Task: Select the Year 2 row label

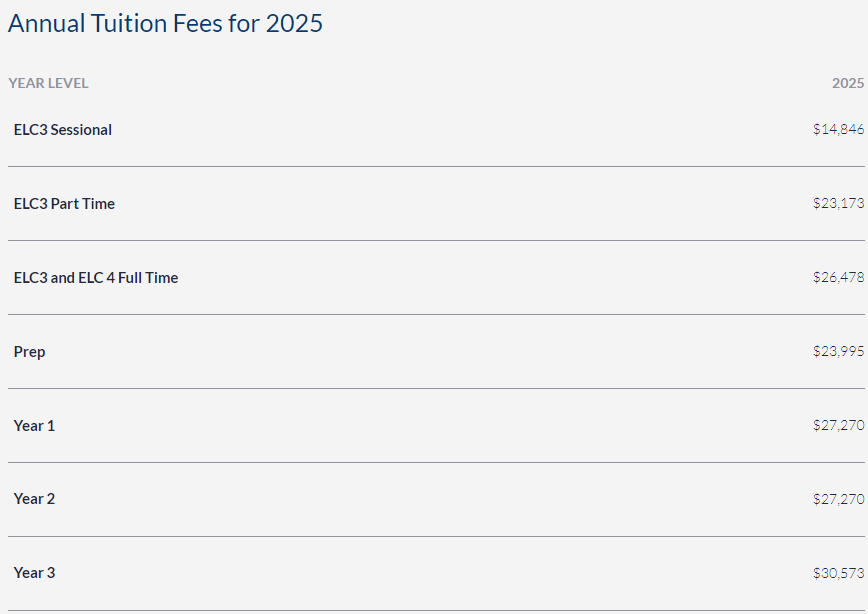Action: [x=34, y=499]
